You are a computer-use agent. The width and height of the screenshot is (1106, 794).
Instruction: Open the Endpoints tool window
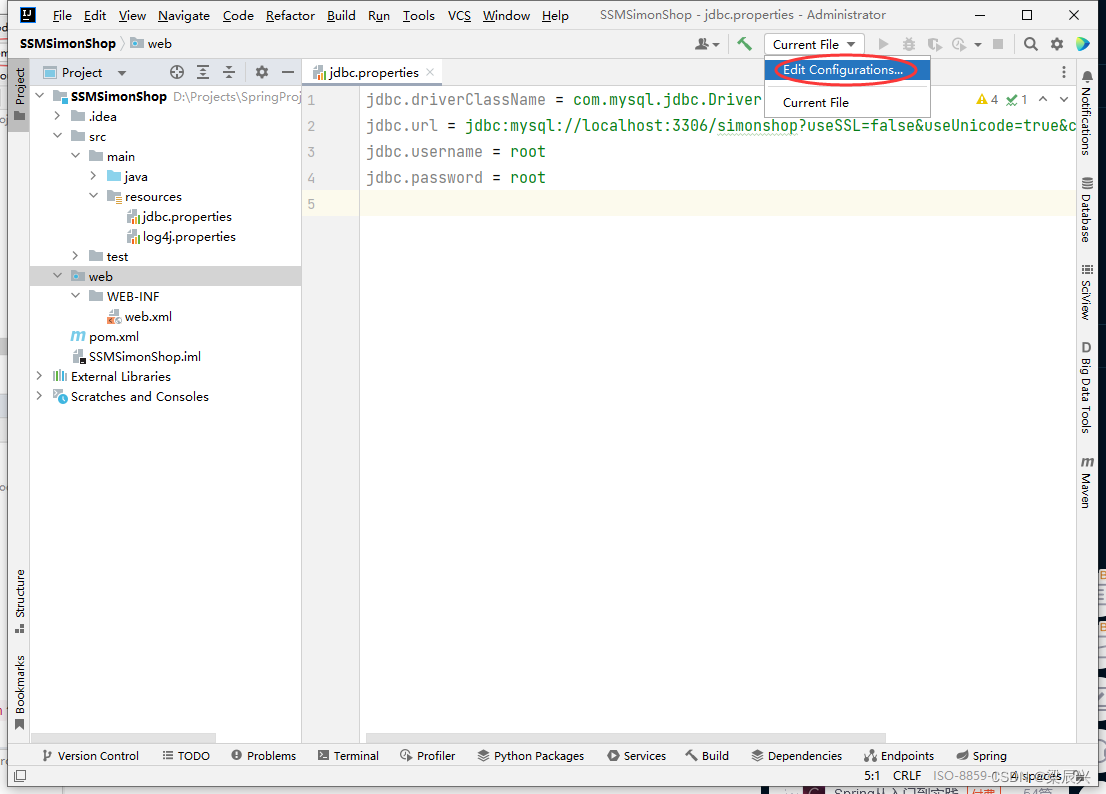[899, 755]
